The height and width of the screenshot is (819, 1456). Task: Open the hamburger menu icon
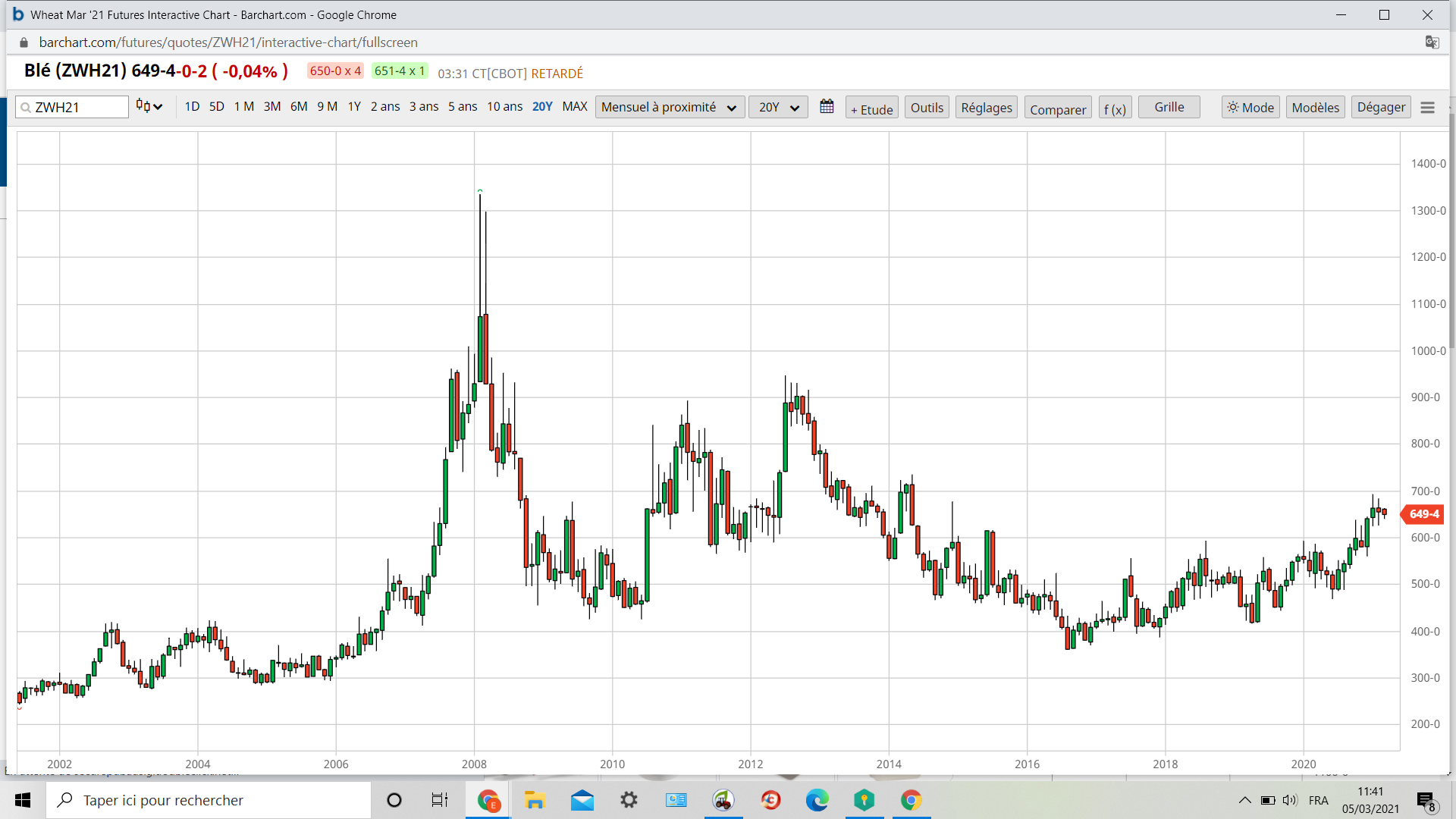pos(1427,108)
